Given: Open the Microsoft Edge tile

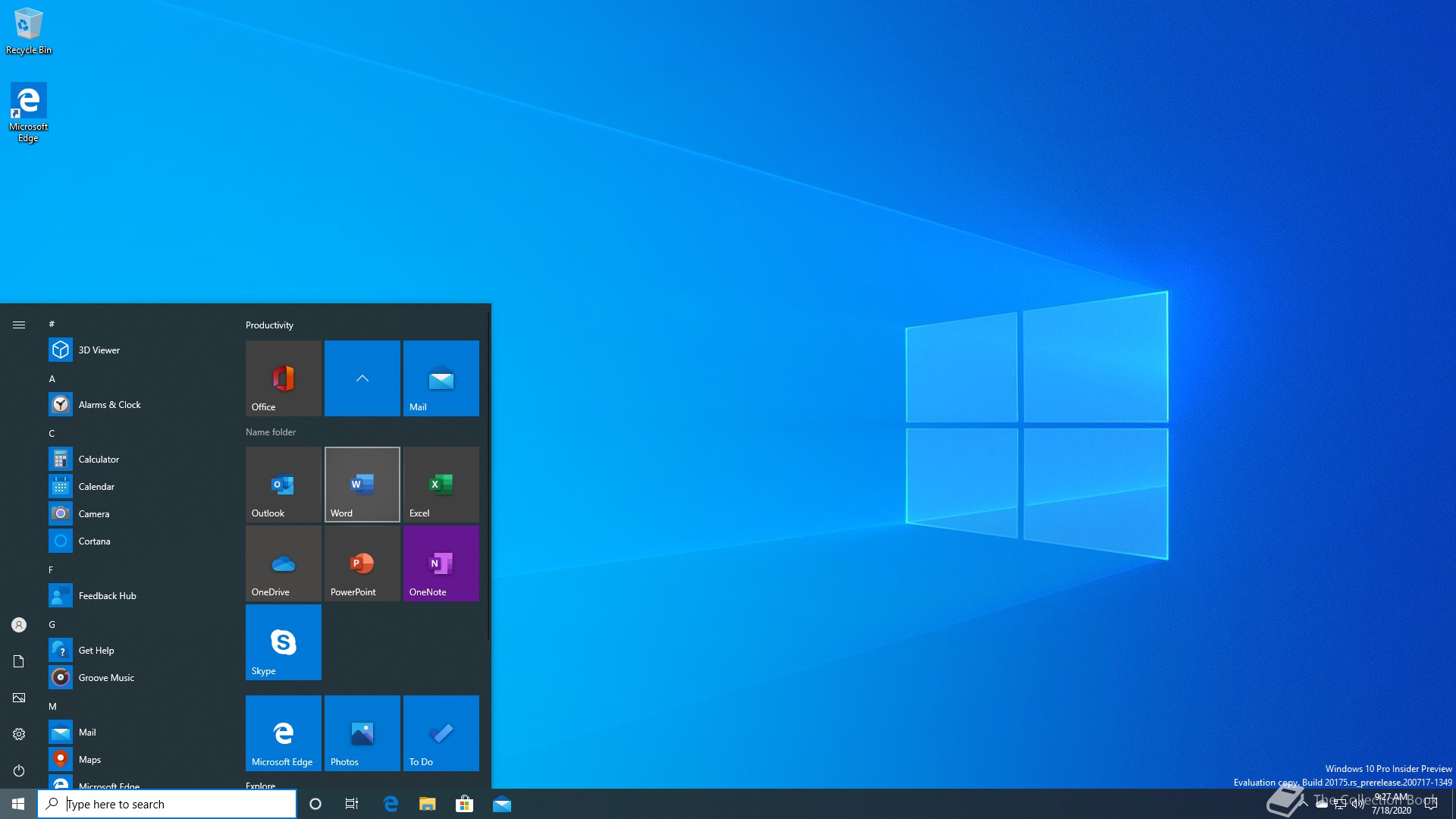Looking at the screenshot, I should (284, 733).
